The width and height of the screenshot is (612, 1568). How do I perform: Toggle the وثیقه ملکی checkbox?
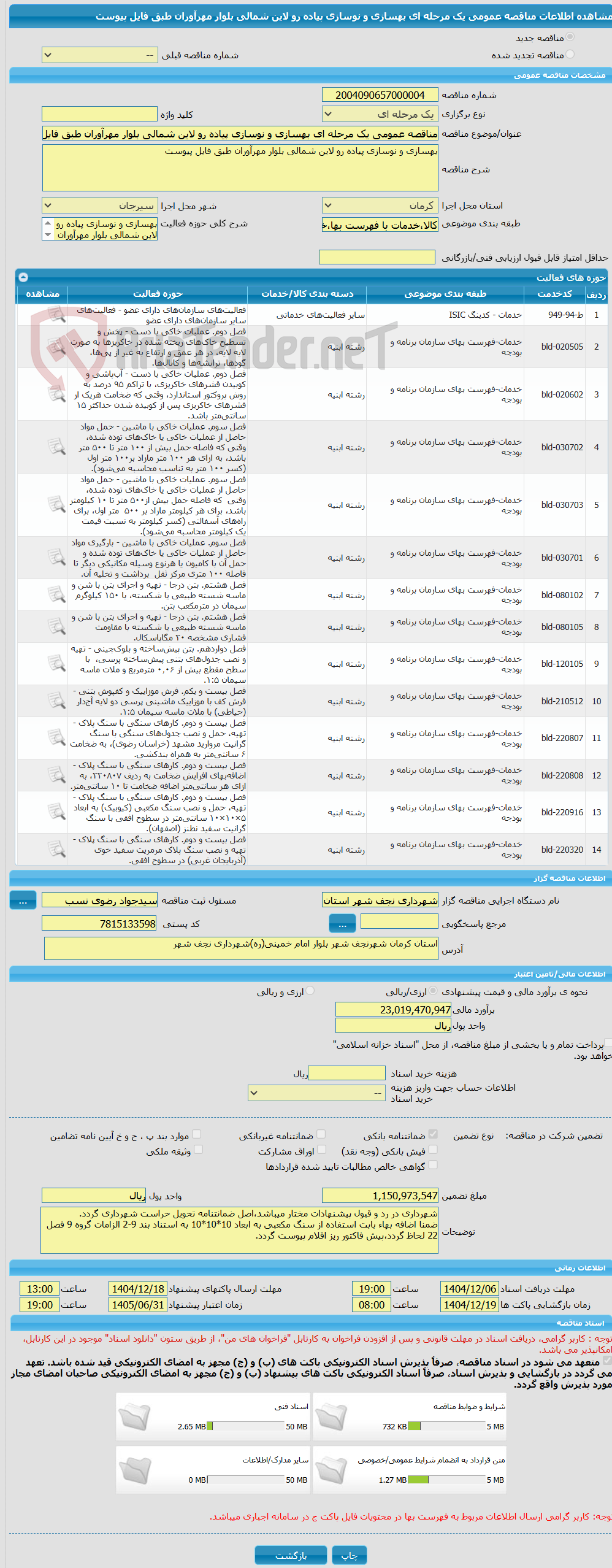click(x=197, y=1150)
